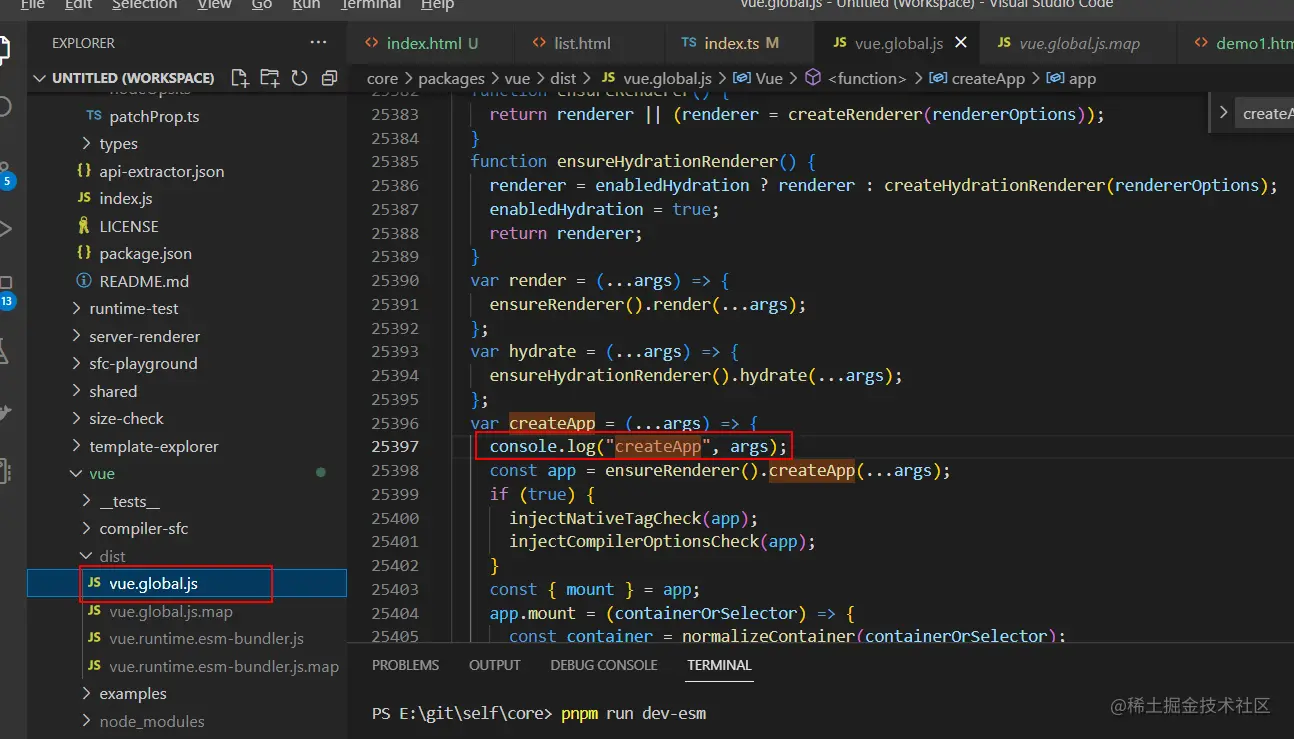Click the find widget search input
Screen dimensions: 1294x739
[1266, 113]
